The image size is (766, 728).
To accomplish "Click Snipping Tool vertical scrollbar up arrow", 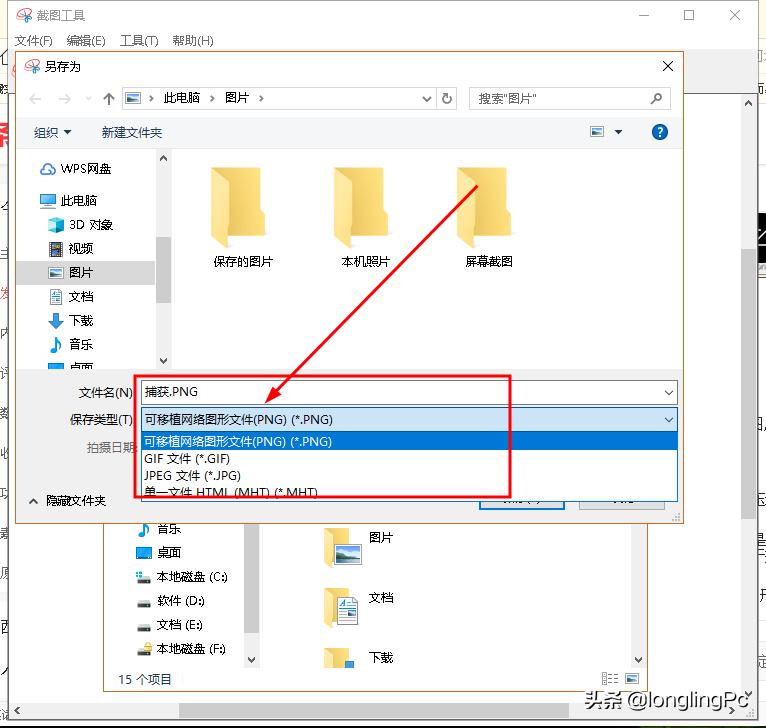I will [748, 103].
